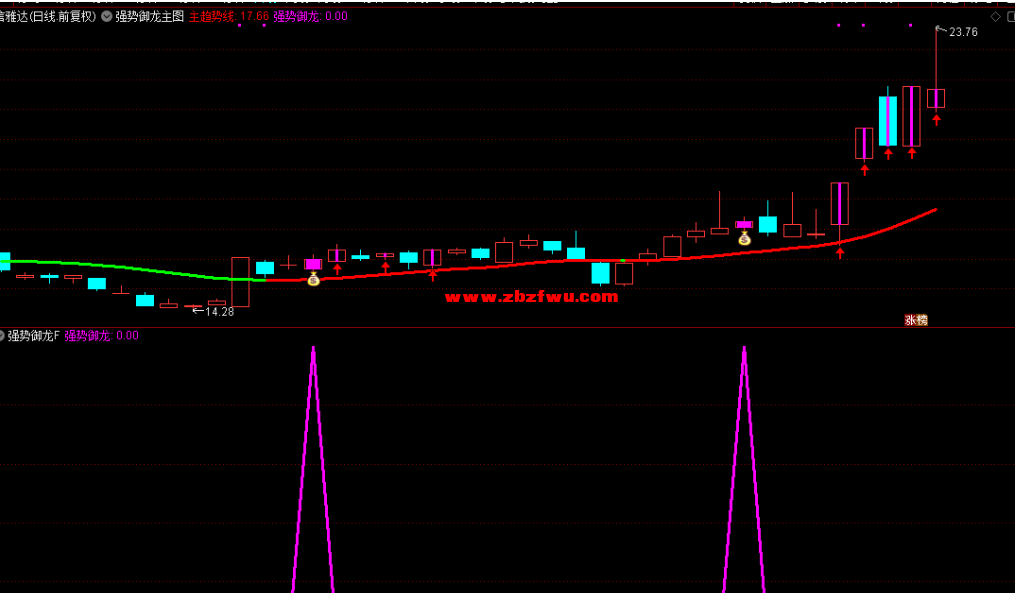Viewport: 1015px width, 593px height.
Task: Click the tip of the second magenta peak in 强势御龙F
Action: [x=744, y=350]
